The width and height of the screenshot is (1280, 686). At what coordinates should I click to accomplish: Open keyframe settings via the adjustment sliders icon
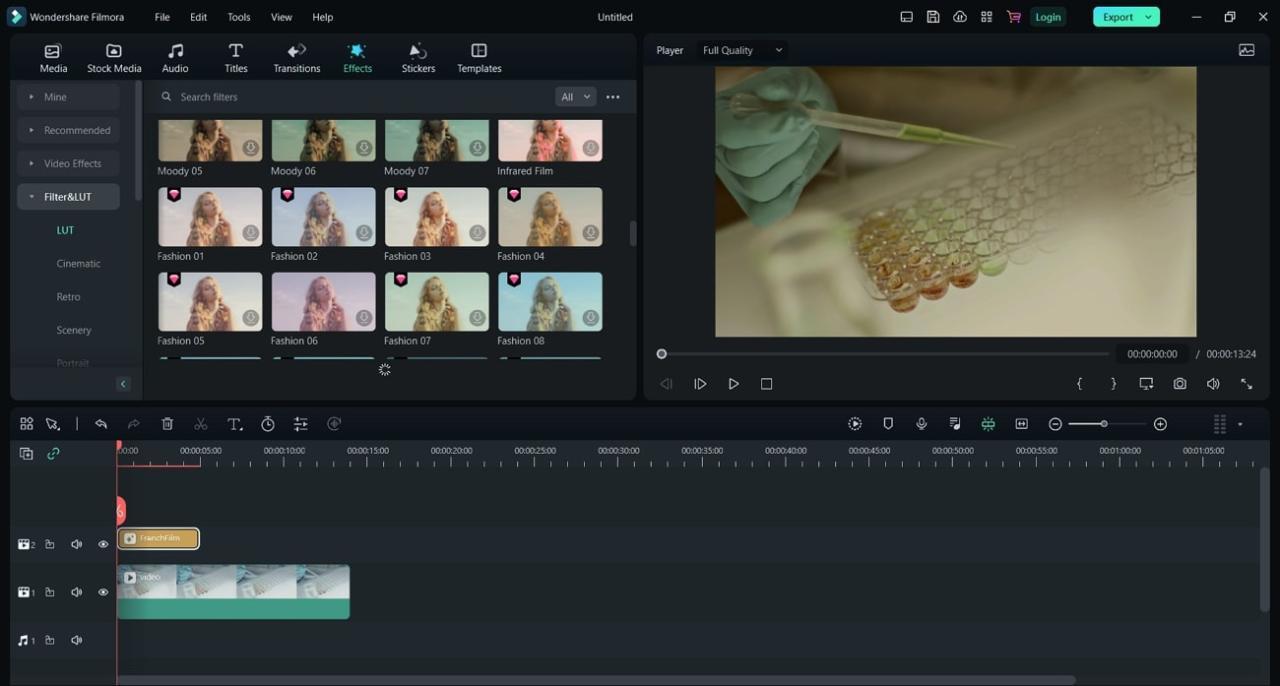pyautogui.click(x=300, y=424)
